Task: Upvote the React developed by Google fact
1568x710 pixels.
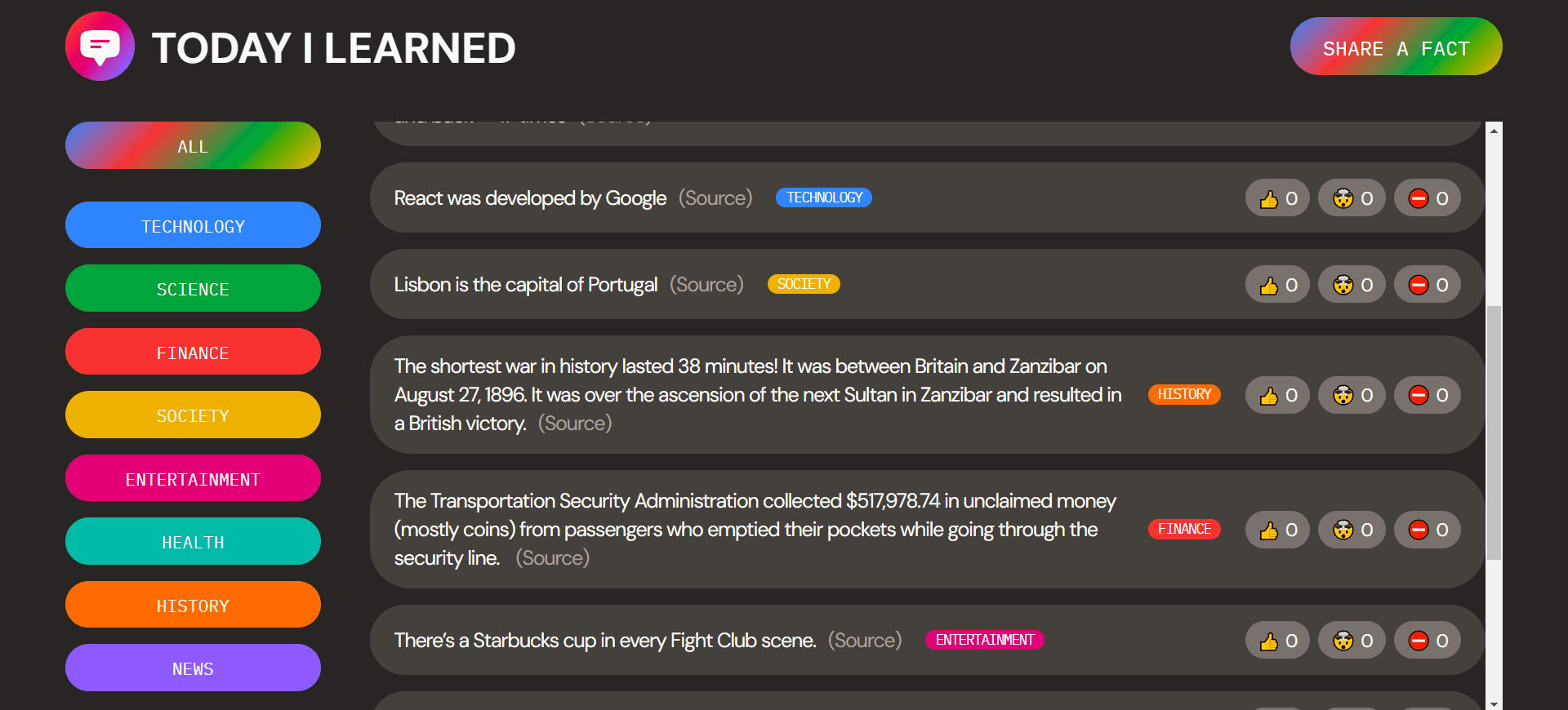Action: [x=1277, y=198]
